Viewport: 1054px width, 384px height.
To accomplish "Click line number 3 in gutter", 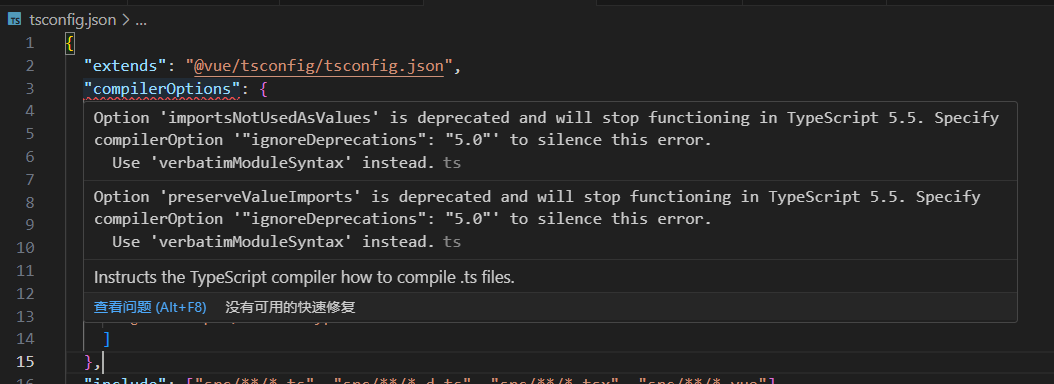I will click(x=30, y=89).
